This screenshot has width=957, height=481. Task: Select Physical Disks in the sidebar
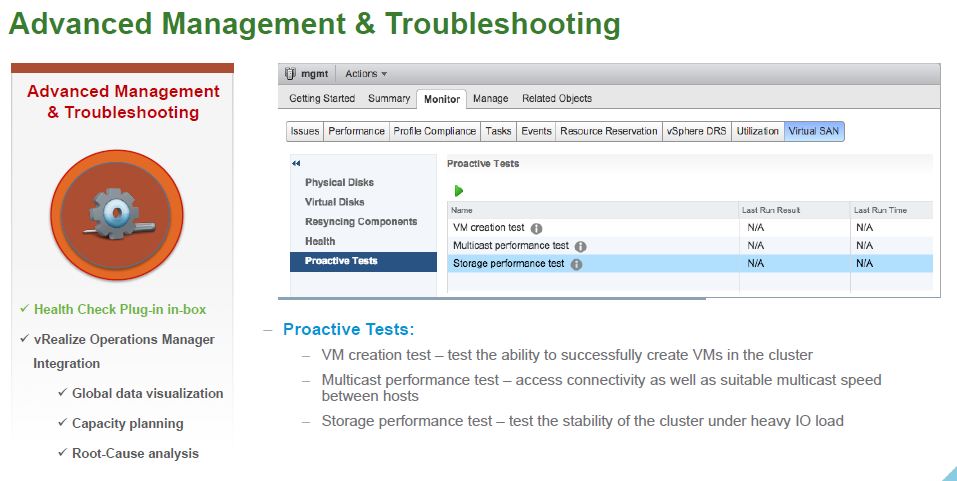(x=339, y=183)
